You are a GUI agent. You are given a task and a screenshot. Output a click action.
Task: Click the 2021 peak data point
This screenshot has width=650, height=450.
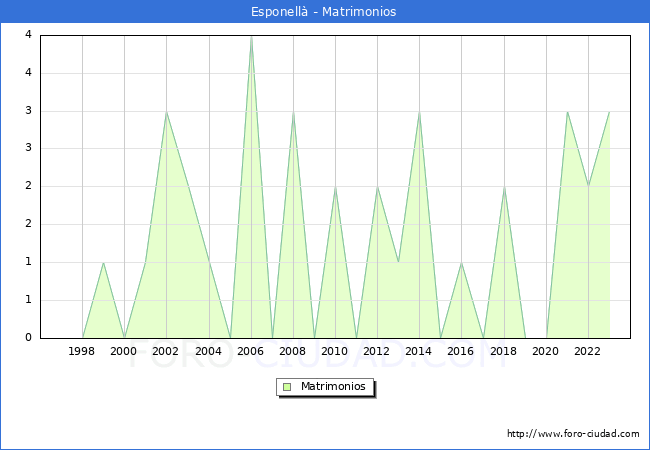coord(567,111)
